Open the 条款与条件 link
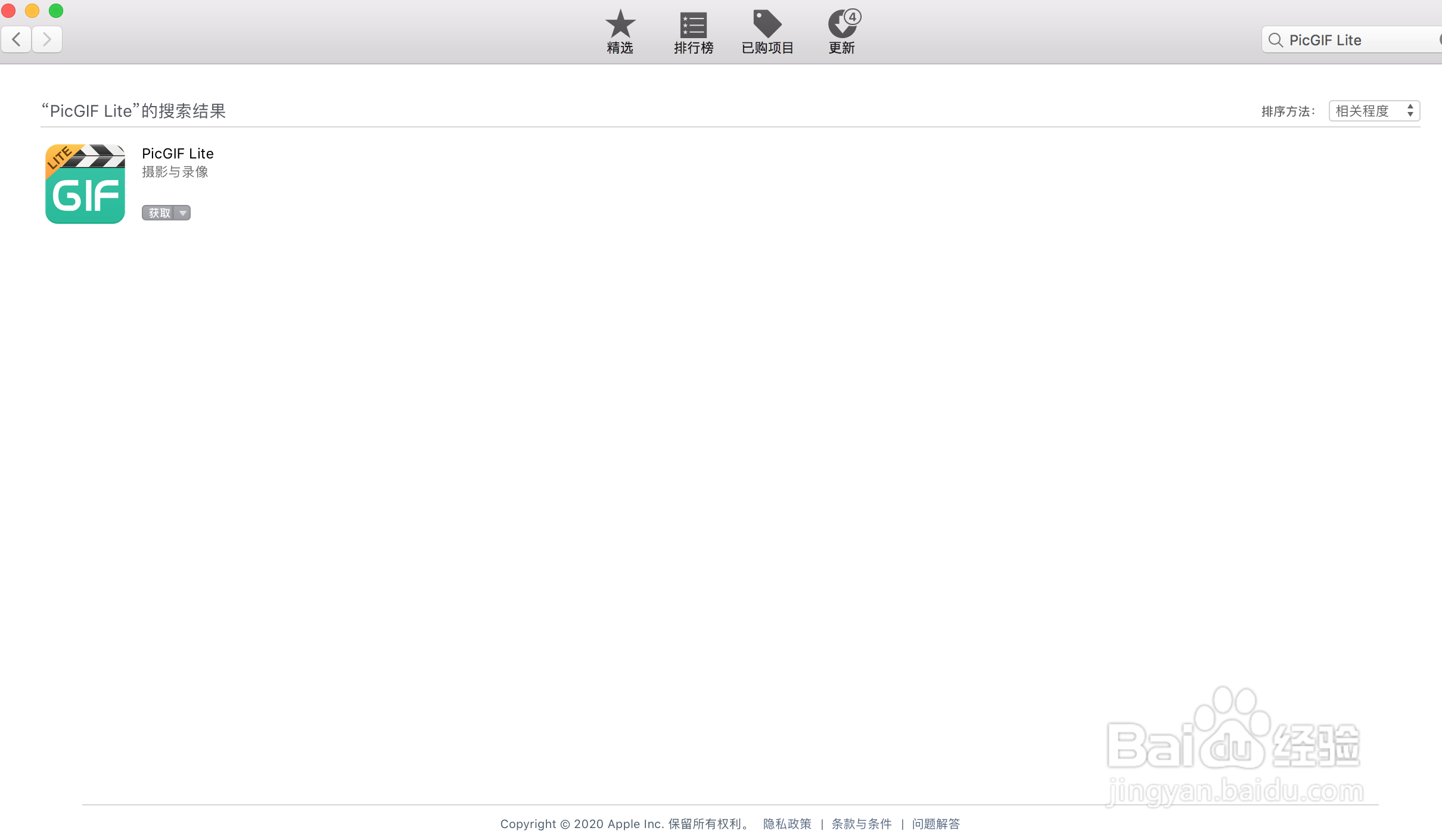Screen dimensions: 1442x840 861,824
